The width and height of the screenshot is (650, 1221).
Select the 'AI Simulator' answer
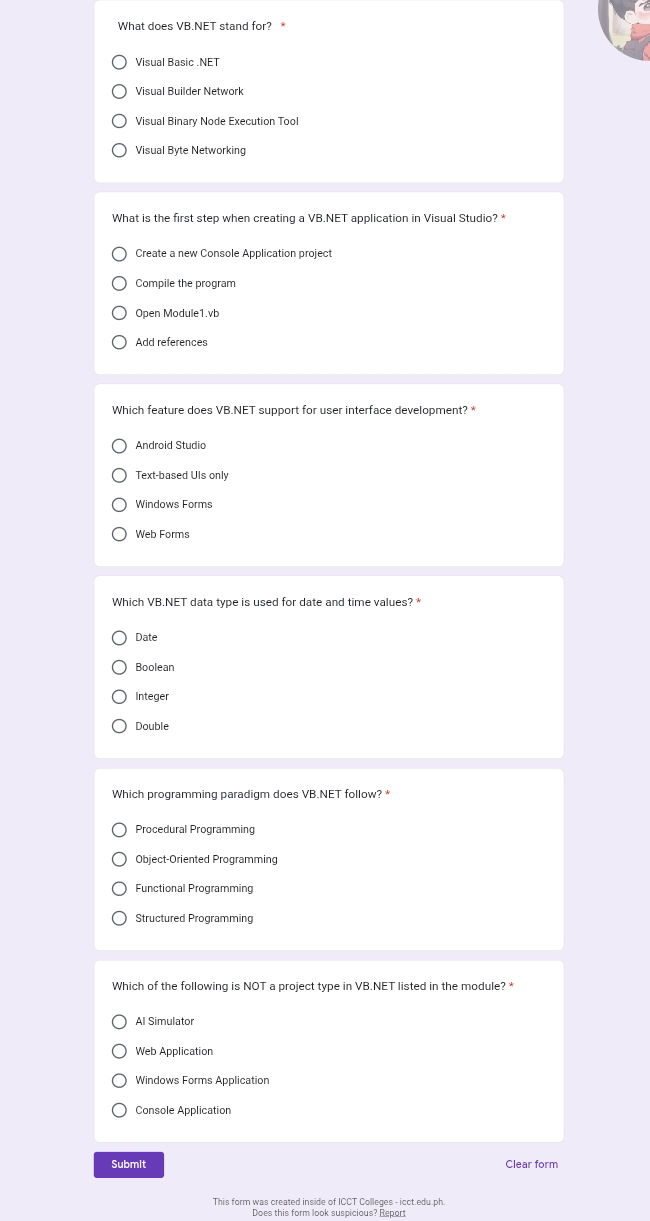(x=119, y=1022)
